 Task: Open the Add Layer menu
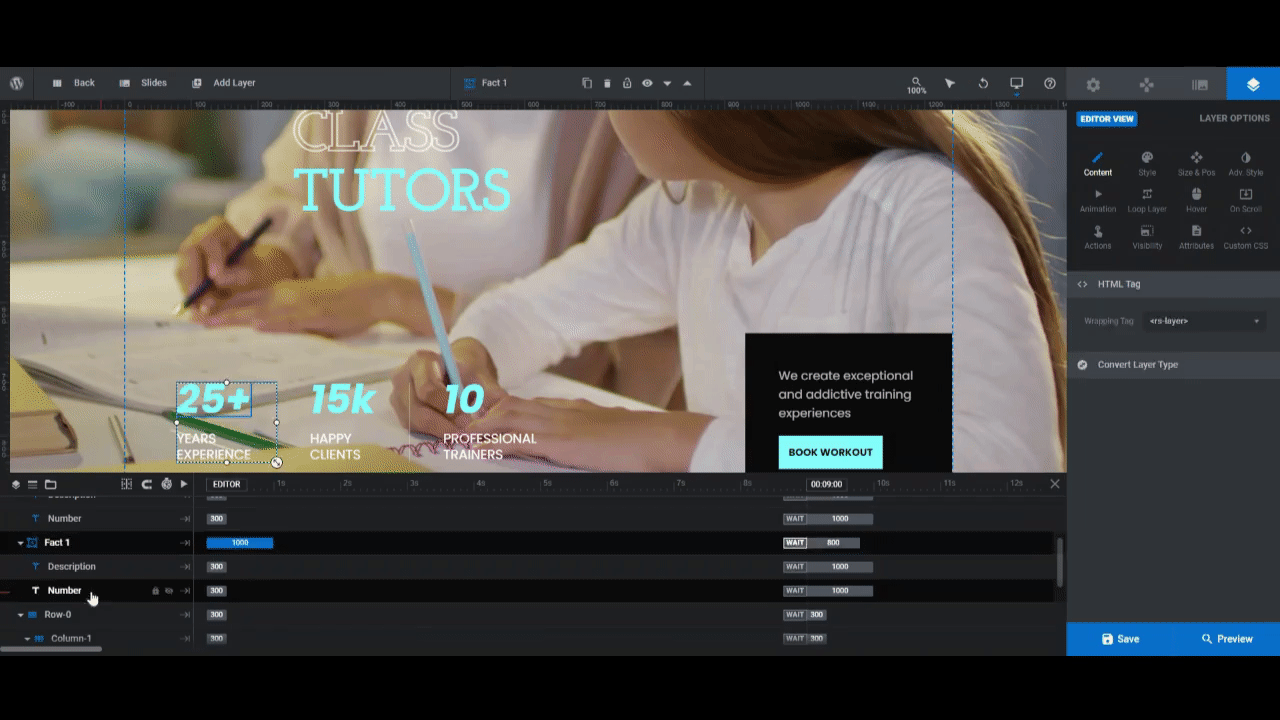pyautogui.click(x=224, y=83)
